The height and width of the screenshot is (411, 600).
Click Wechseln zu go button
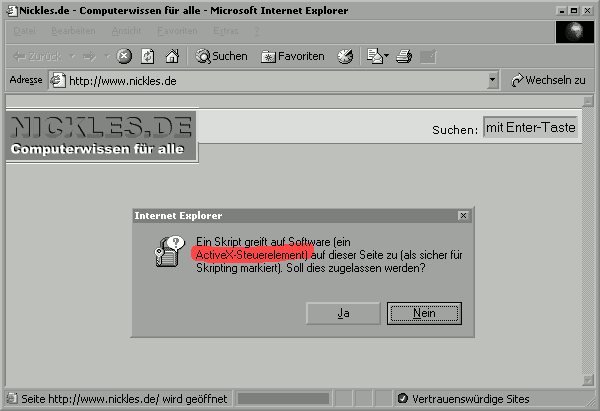point(548,80)
